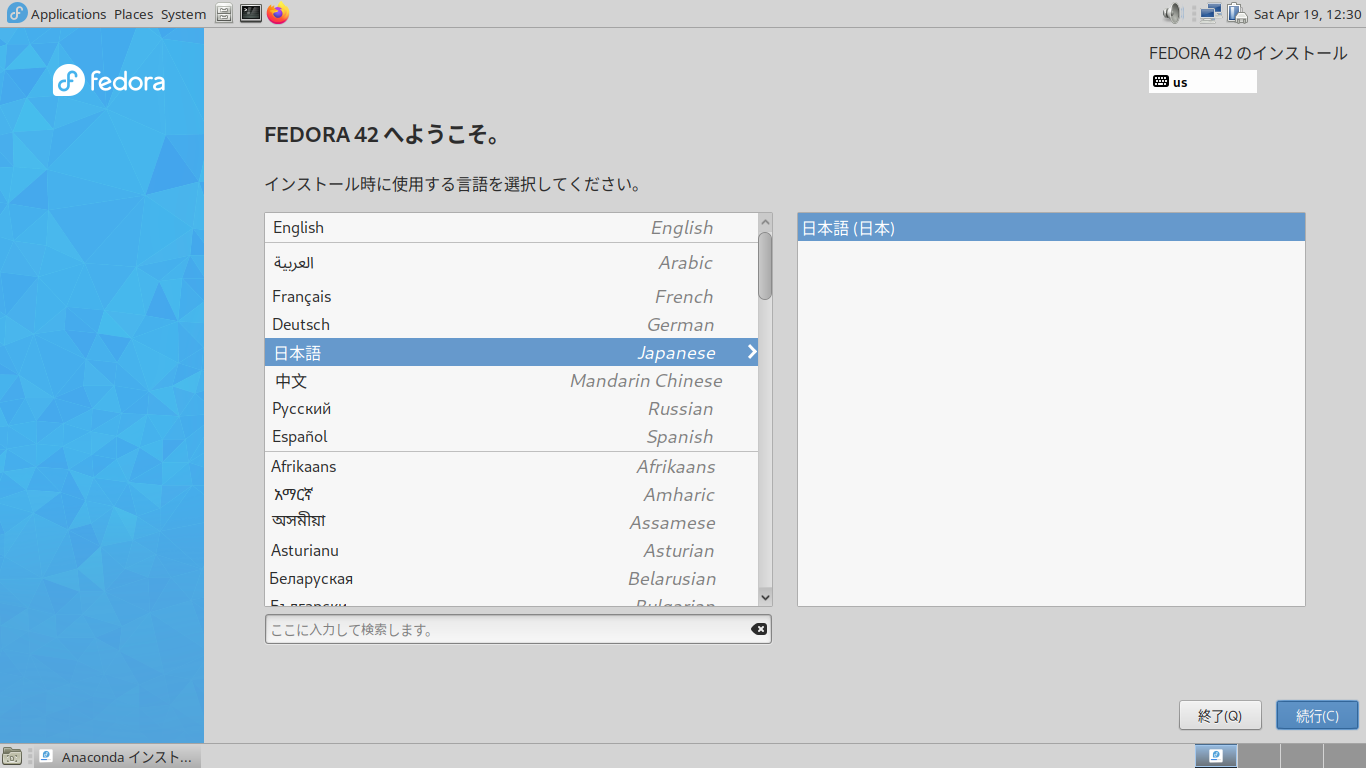Click the battery power tray icon

[1237, 14]
